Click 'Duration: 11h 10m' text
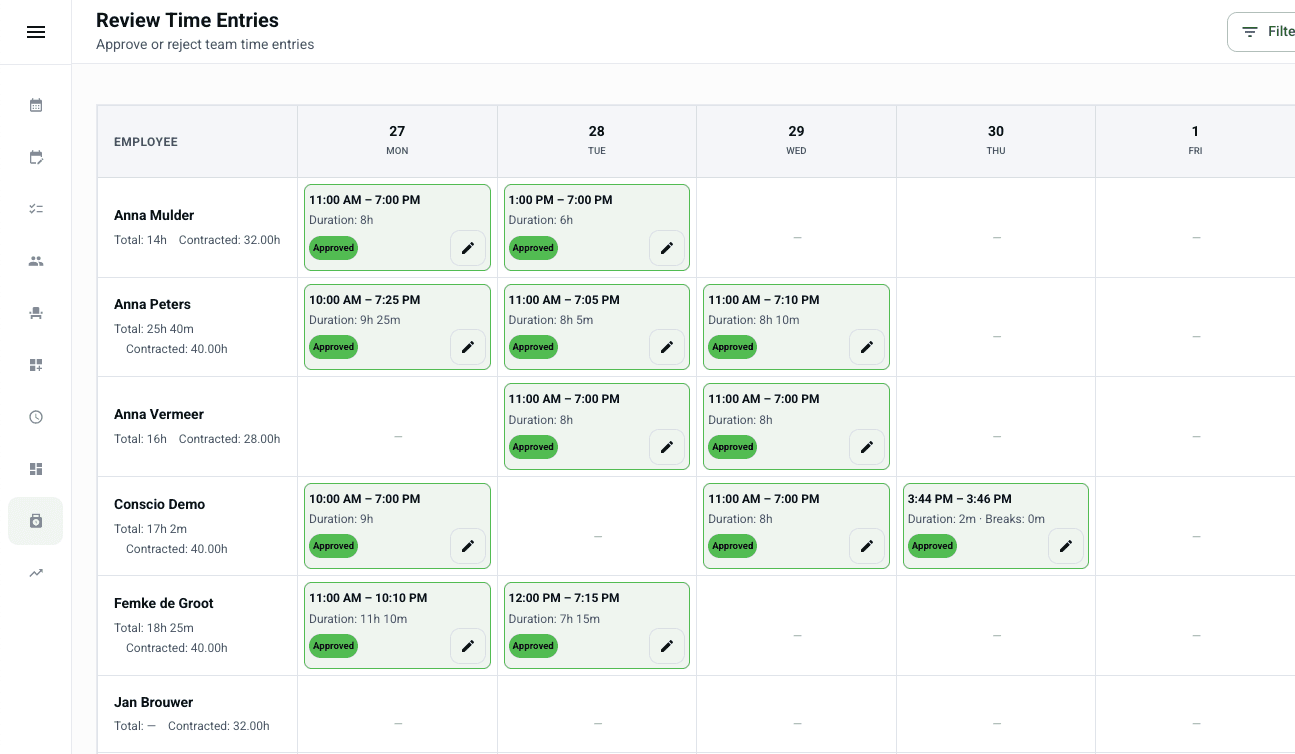This screenshot has height=754, width=1295. click(358, 619)
